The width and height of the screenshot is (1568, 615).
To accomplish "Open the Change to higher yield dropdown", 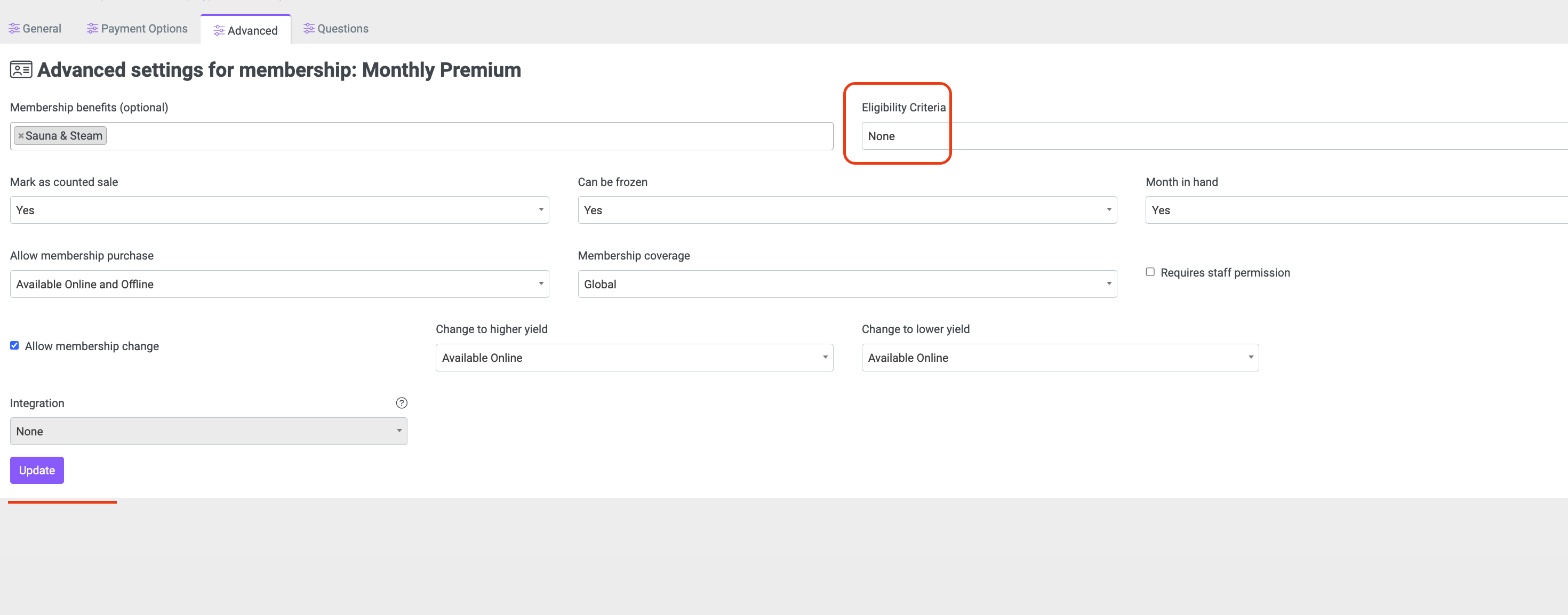I will (634, 358).
